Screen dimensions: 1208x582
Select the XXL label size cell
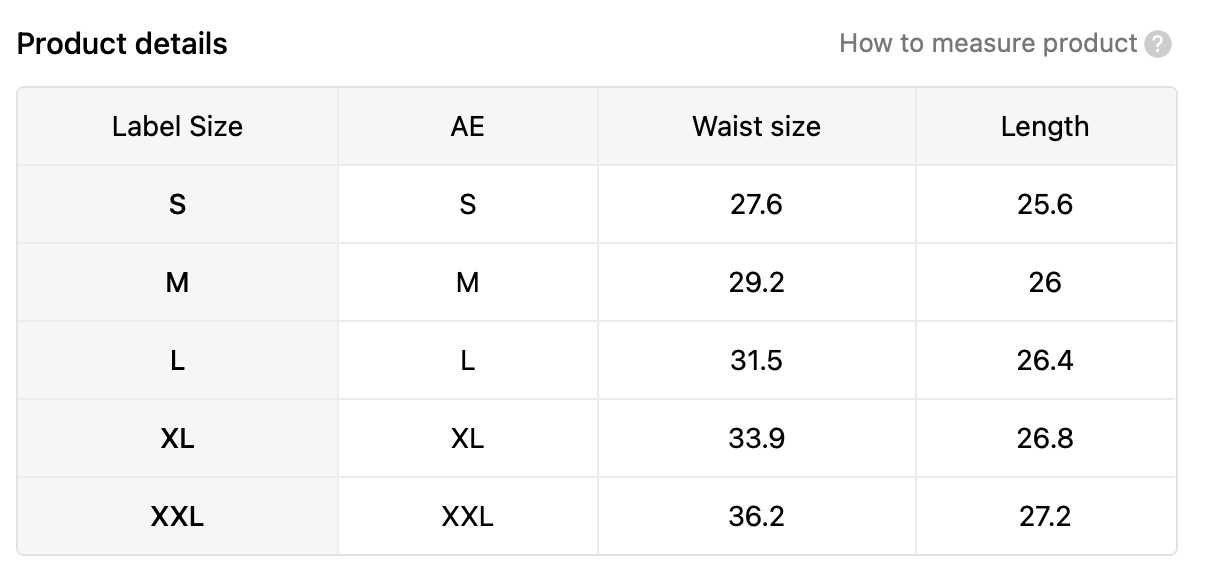pyautogui.click(x=177, y=516)
